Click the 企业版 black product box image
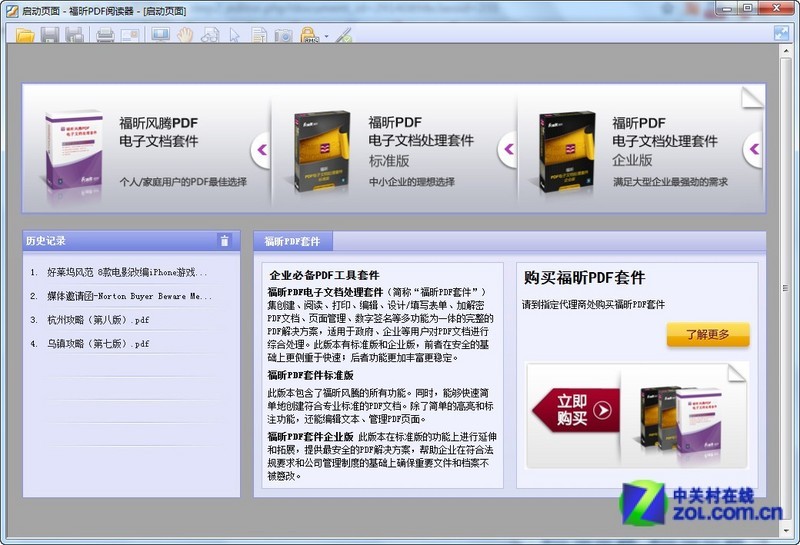 pyautogui.click(x=567, y=152)
